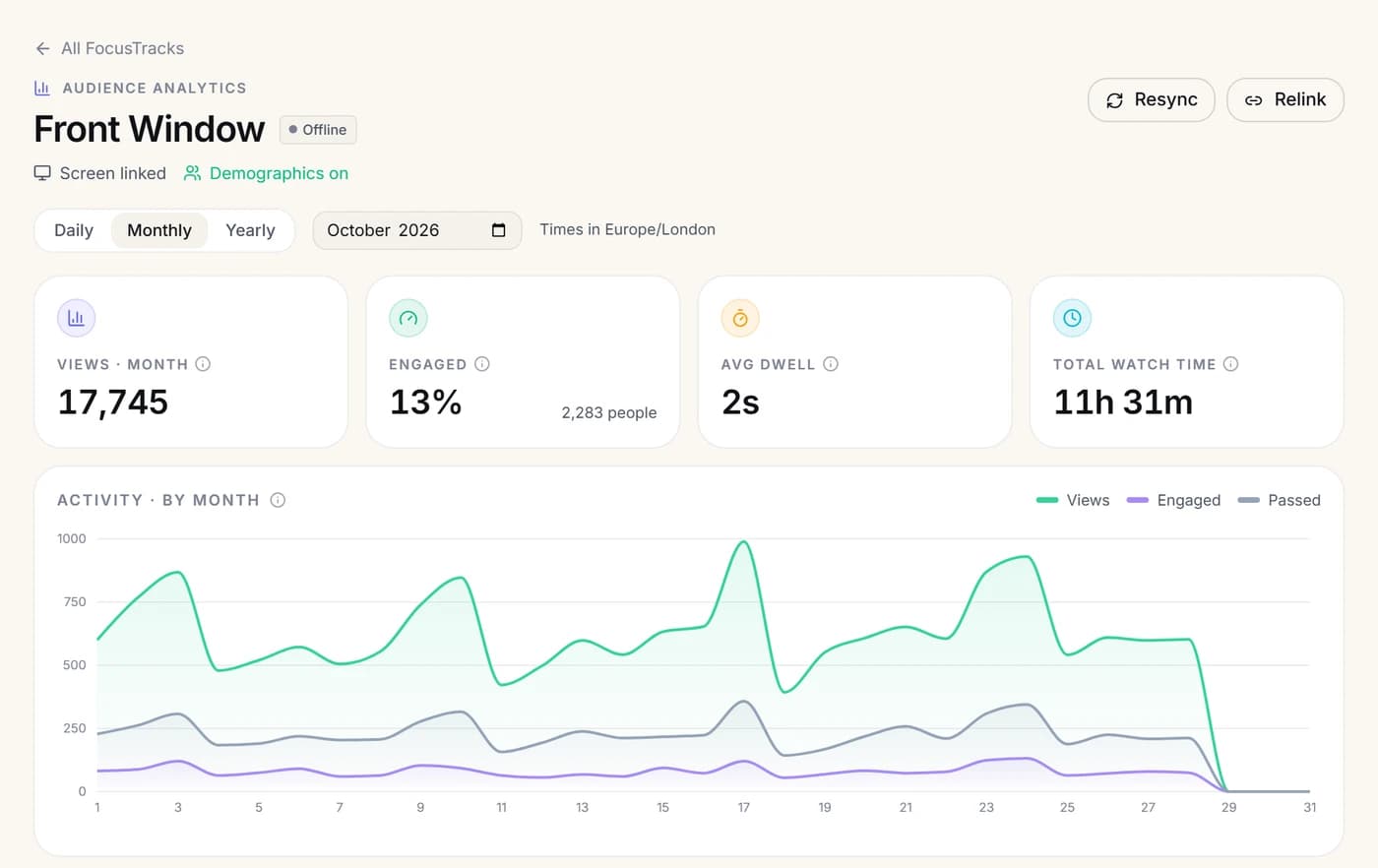Click the Views card purple chart icon

(77, 318)
